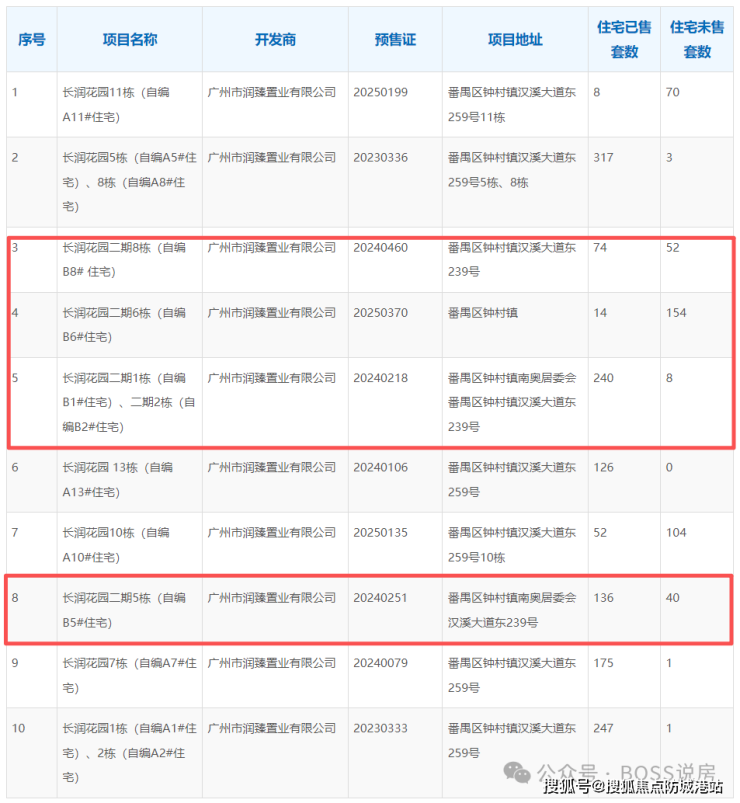
Task: Select project 长润花园10栋 (自编A10#住宅)
Action: (116, 545)
